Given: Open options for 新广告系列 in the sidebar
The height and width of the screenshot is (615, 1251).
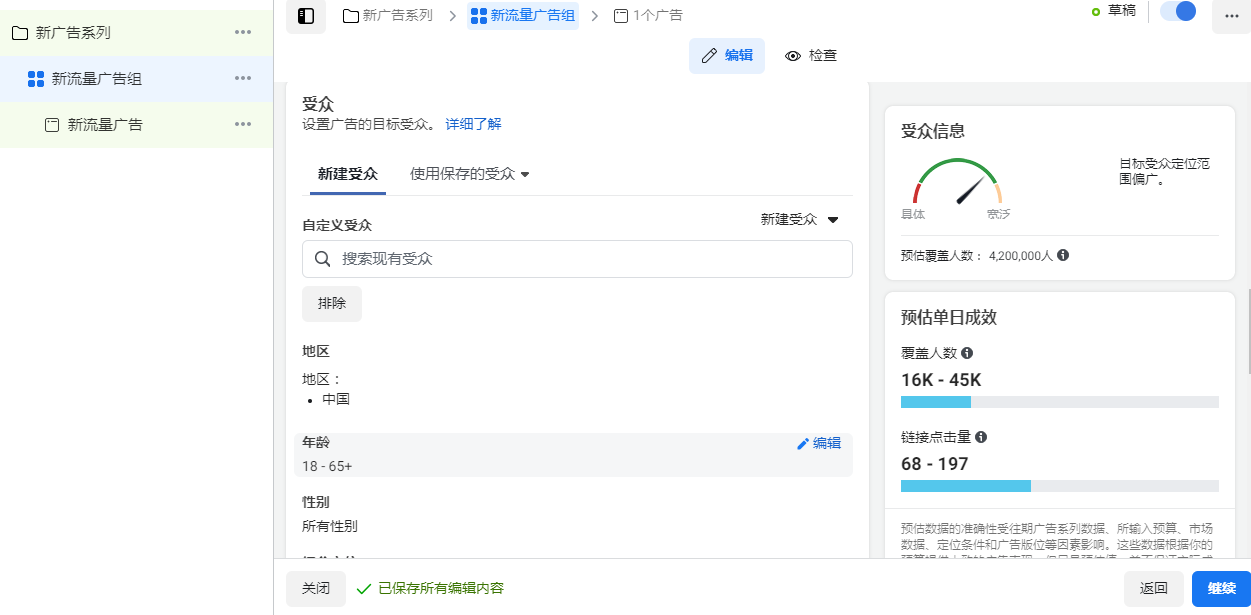Looking at the screenshot, I should tap(243, 32).
